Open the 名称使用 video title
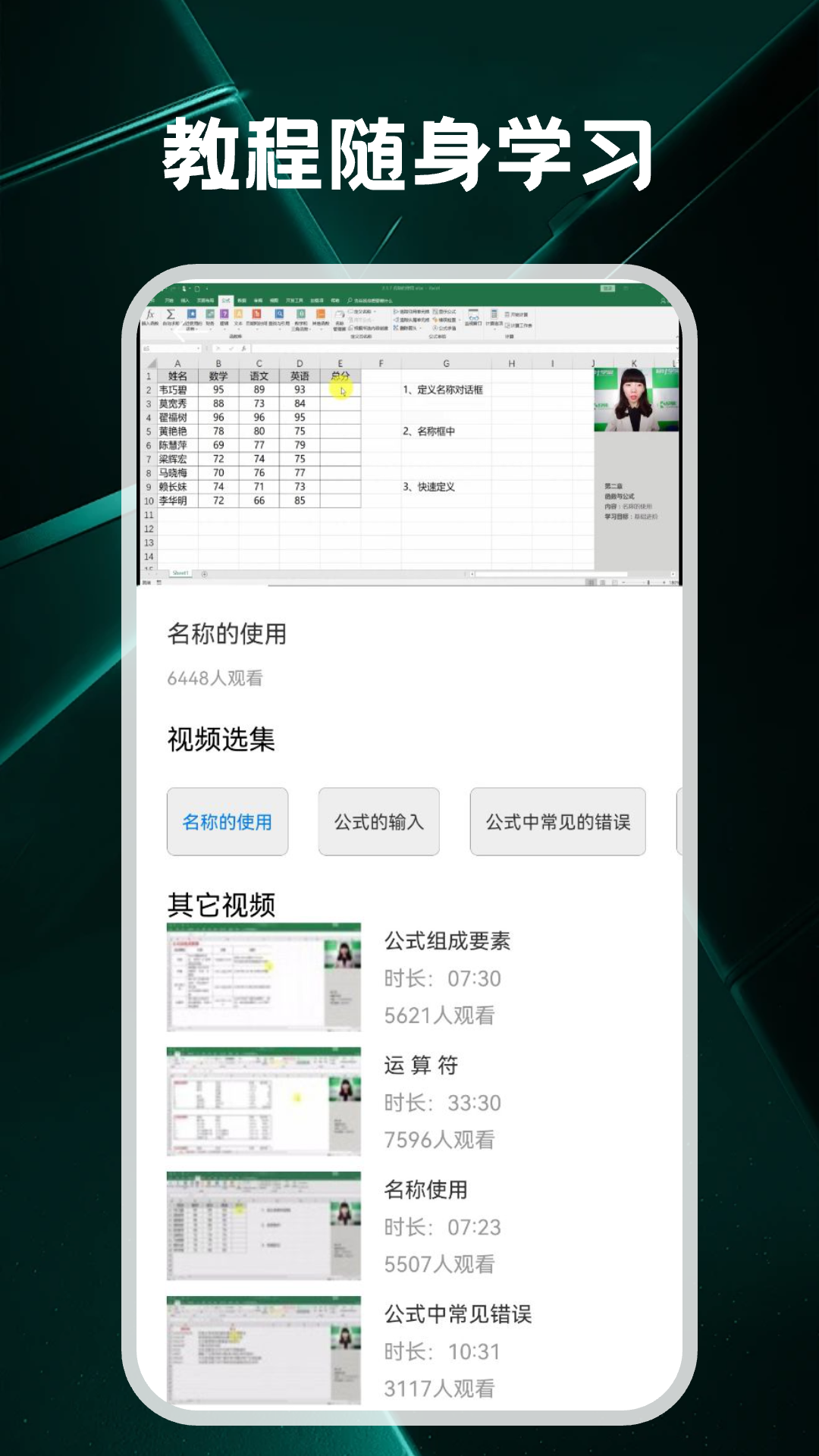This screenshot has width=819, height=1456. (426, 1190)
